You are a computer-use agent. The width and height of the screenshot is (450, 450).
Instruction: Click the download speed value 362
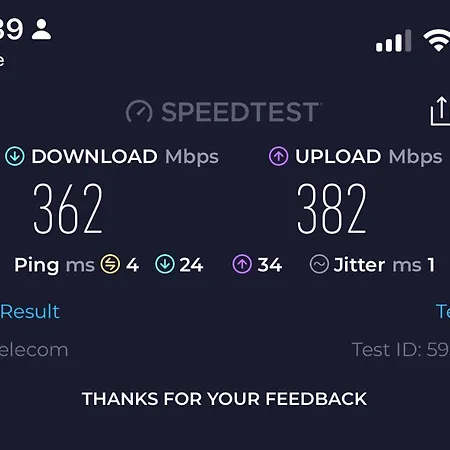pyautogui.click(x=68, y=209)
